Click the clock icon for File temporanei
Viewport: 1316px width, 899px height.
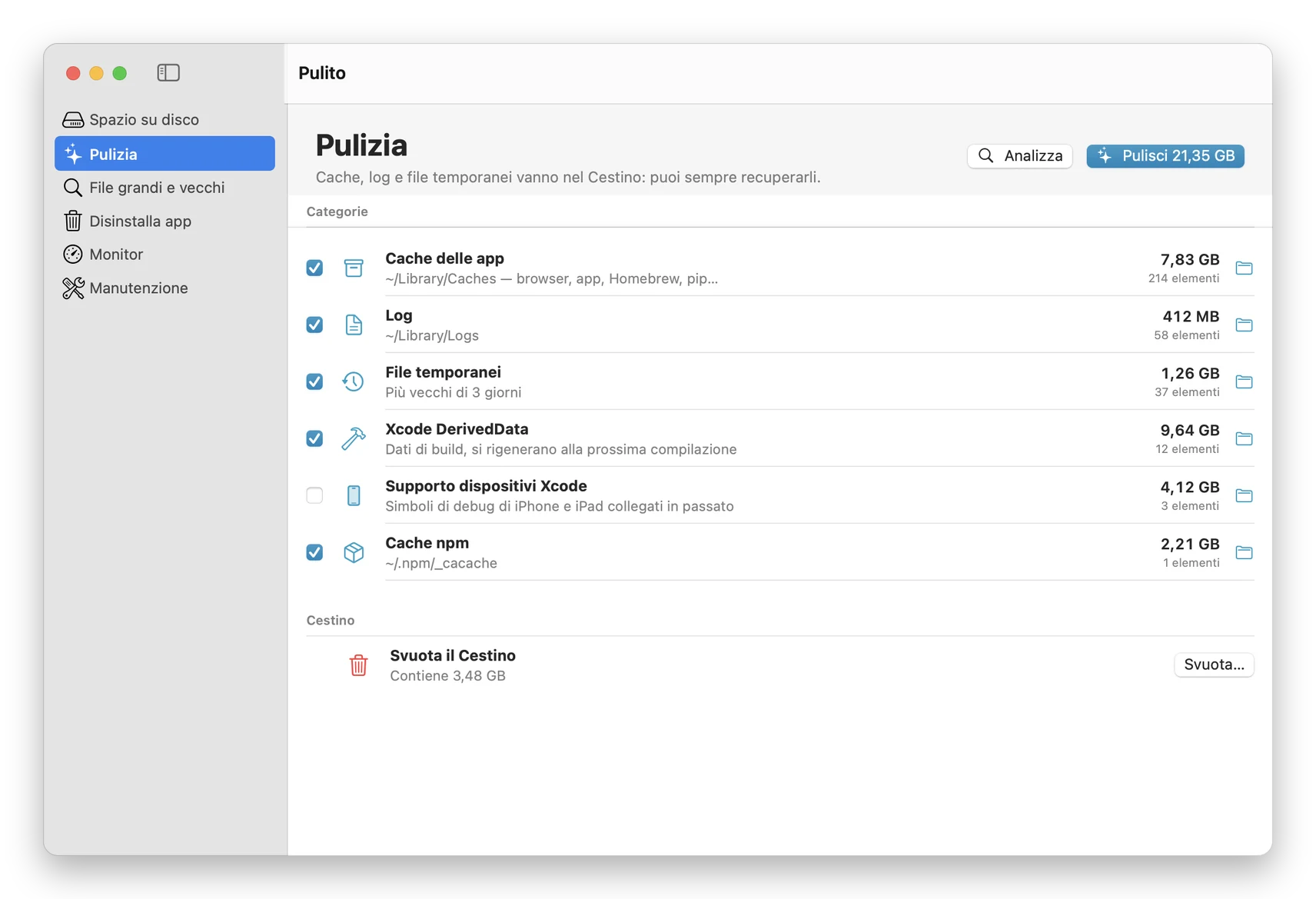coord(354,381)
